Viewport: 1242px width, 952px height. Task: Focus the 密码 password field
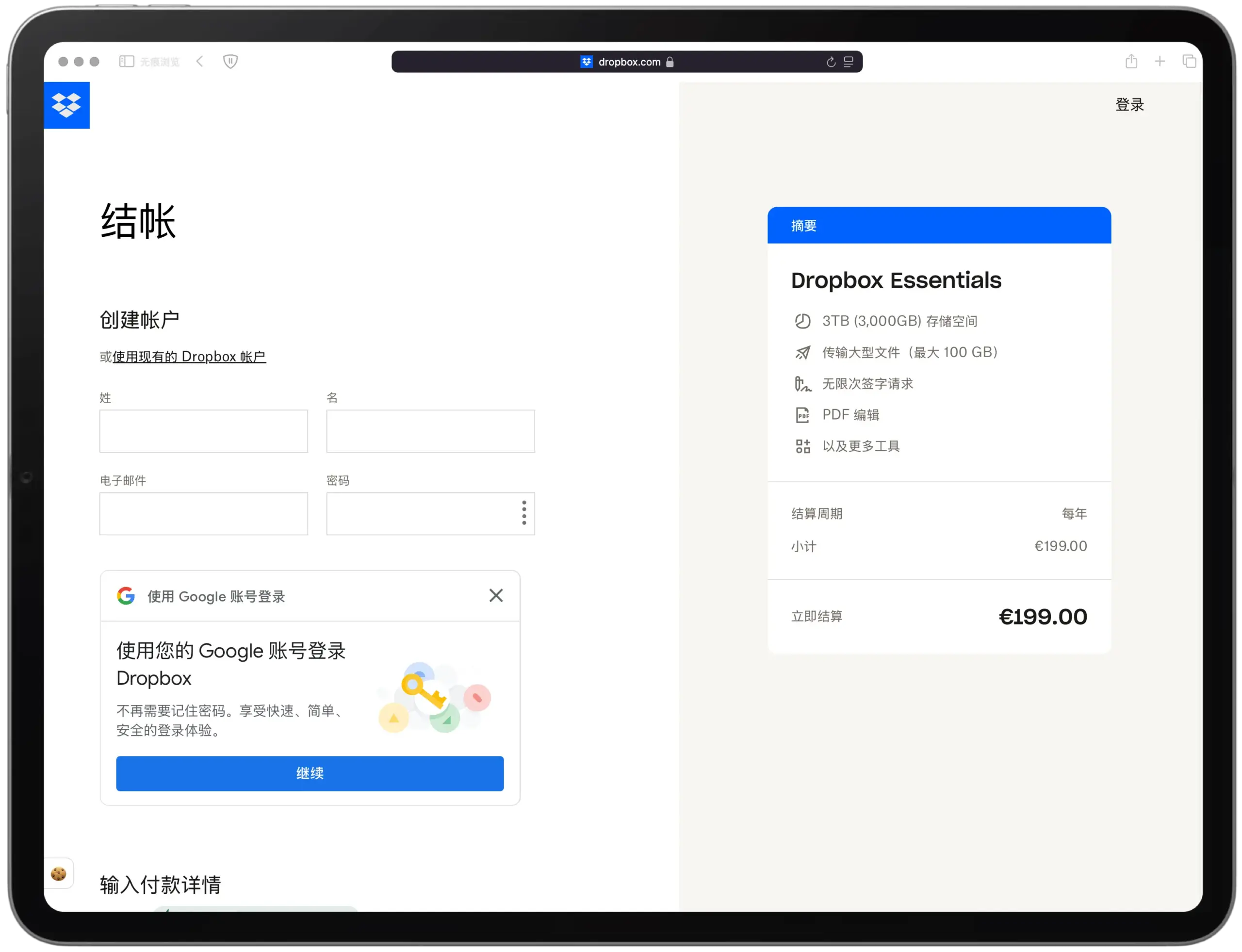(x=431, y=513)
